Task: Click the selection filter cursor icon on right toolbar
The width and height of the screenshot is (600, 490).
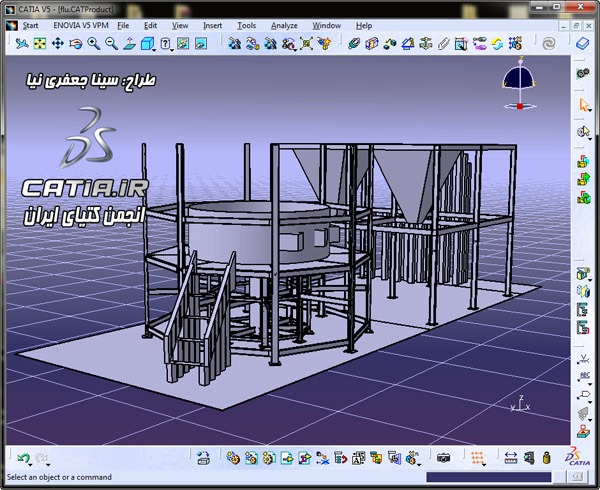Action: (582, 132)
